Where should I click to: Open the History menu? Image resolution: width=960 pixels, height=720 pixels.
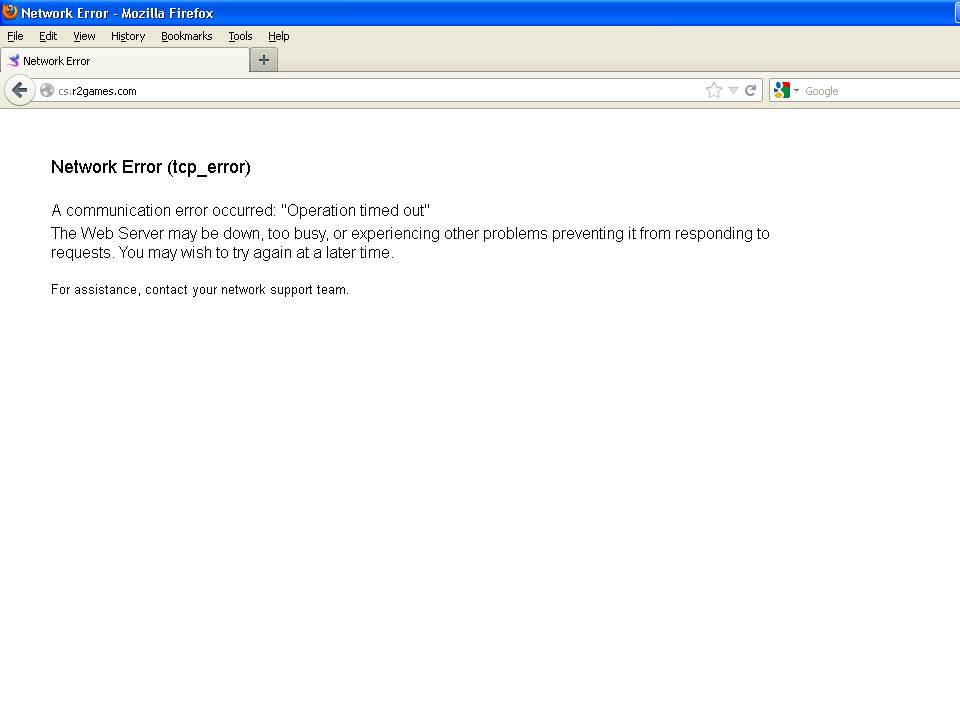click(x=128, y=36)
